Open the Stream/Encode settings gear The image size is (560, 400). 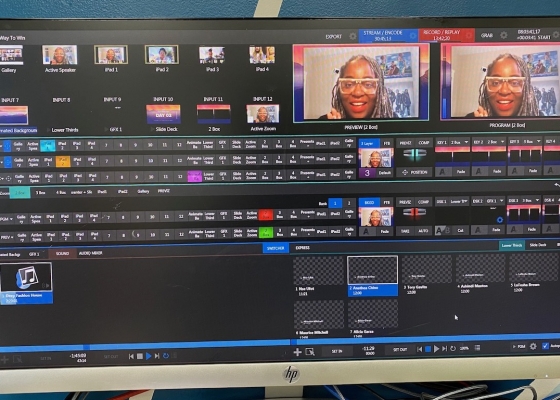pos(413,36)
